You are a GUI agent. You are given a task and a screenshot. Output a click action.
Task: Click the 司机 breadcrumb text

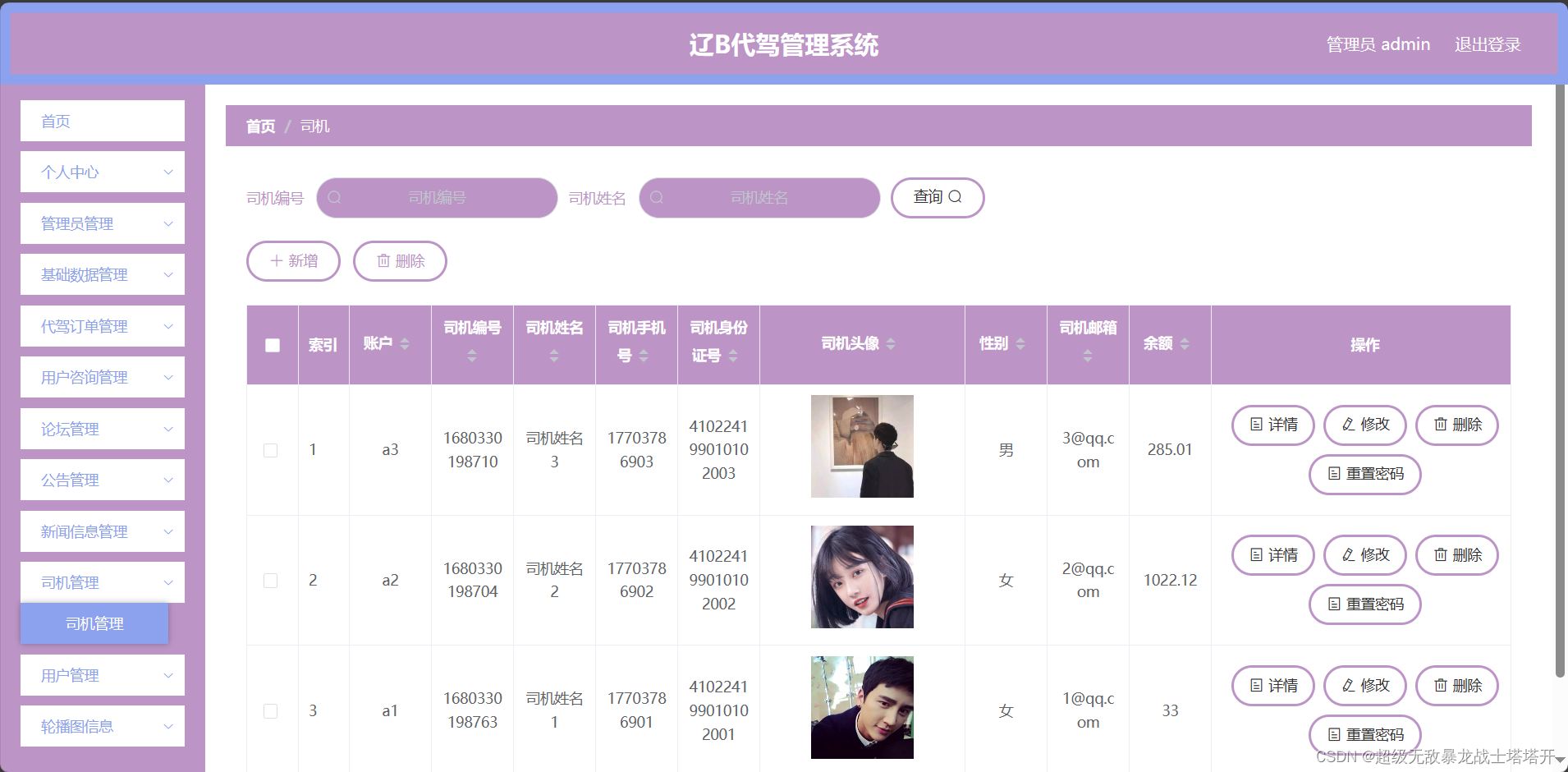pos(314,126)
